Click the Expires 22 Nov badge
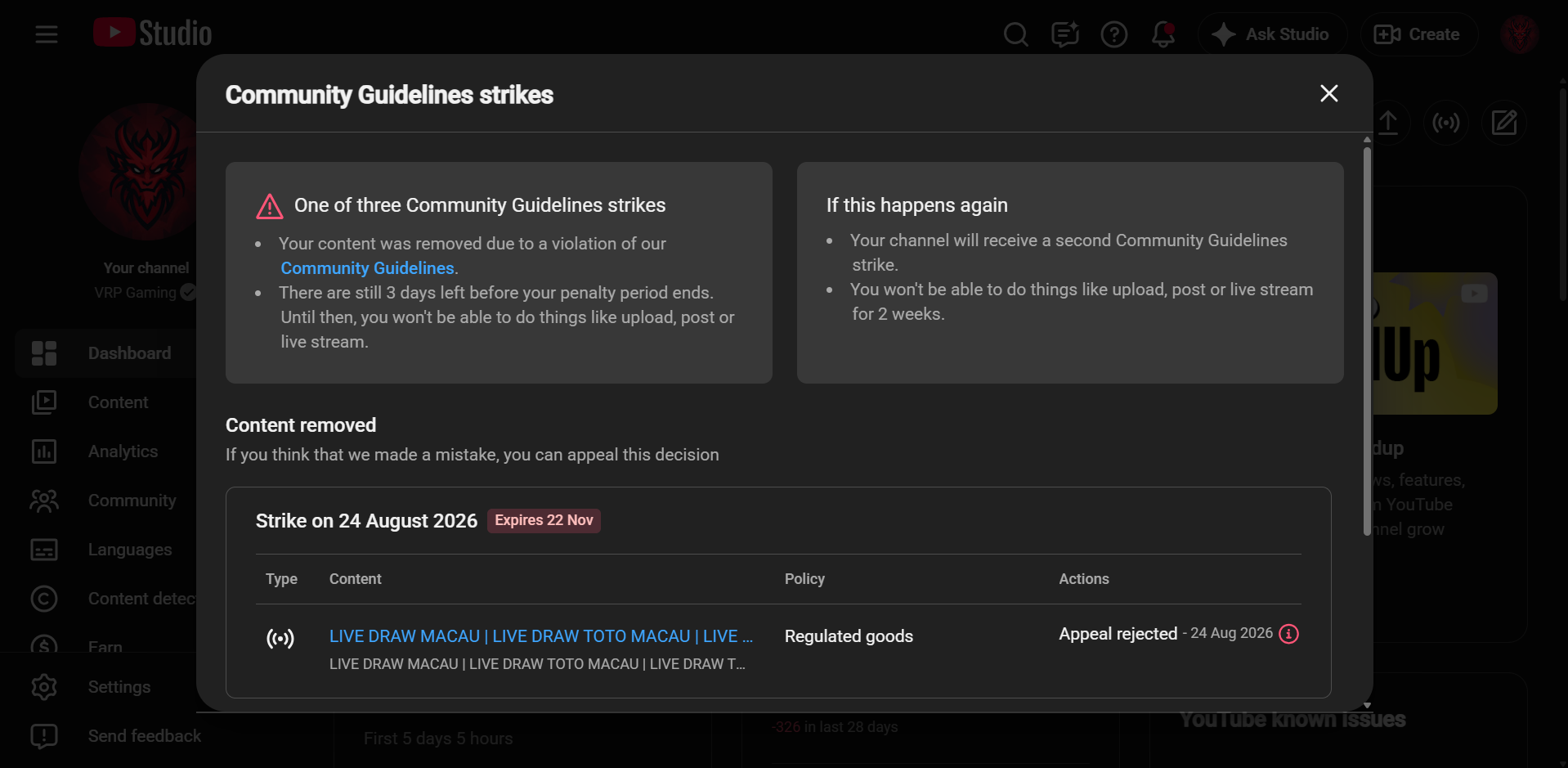The height and width of the screenshot is (768, 1568). pos(544,521)
